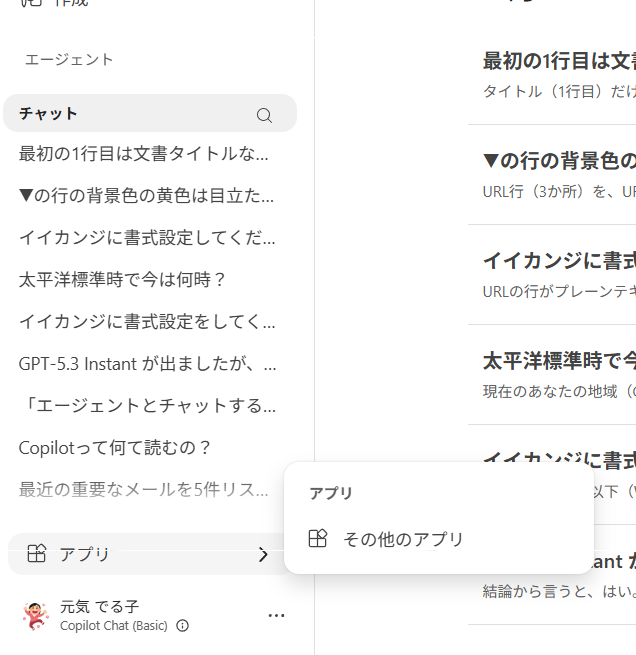
Task: Click the info icon beside Copilot Chat (Basic)
Action: point(182,626)
